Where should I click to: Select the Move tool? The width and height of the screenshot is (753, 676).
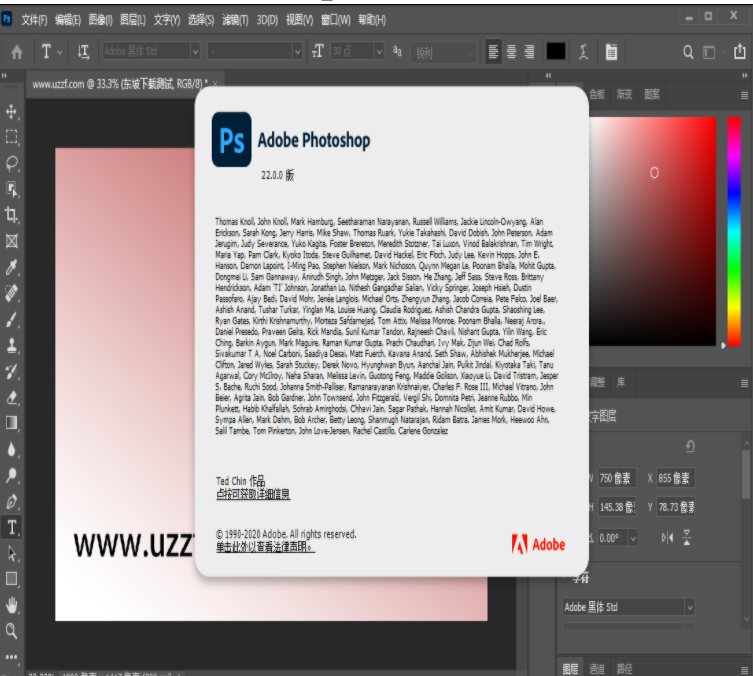[12, 111]
